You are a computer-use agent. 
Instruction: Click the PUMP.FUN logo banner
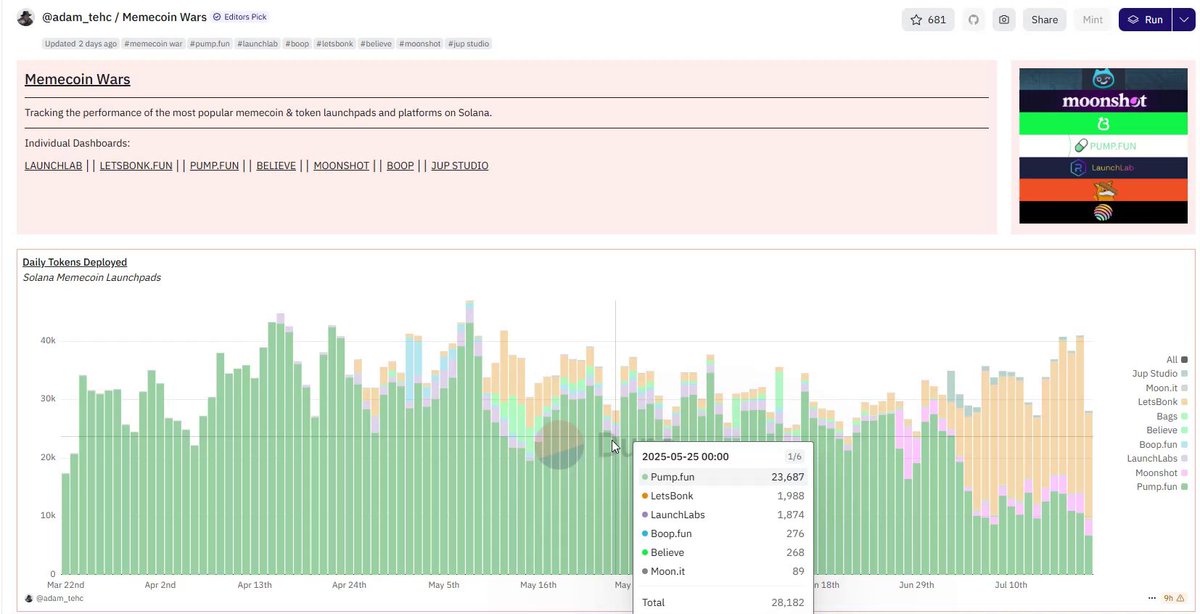pyautogui.click(x=1103, y=146)
